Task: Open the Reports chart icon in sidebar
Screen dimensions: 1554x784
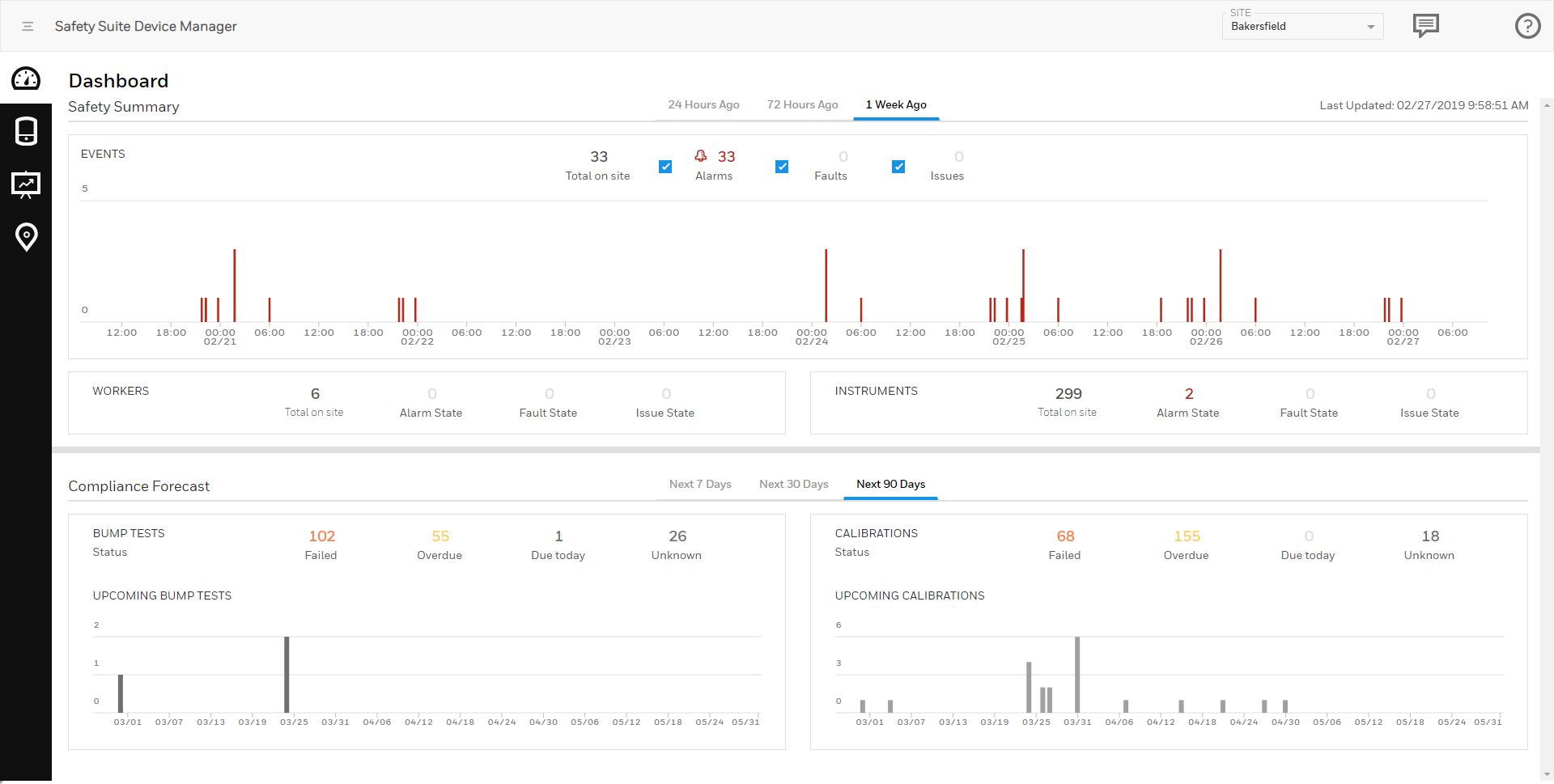Action: click(x=26, y=184)
